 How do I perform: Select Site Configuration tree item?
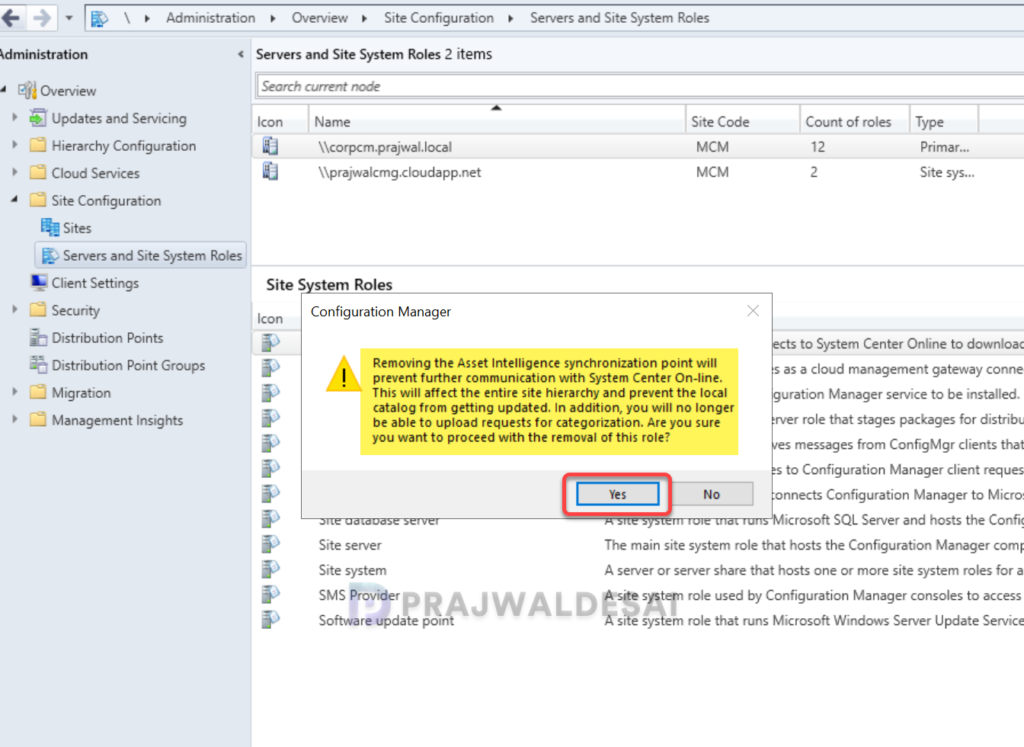[x=106, y=200]
